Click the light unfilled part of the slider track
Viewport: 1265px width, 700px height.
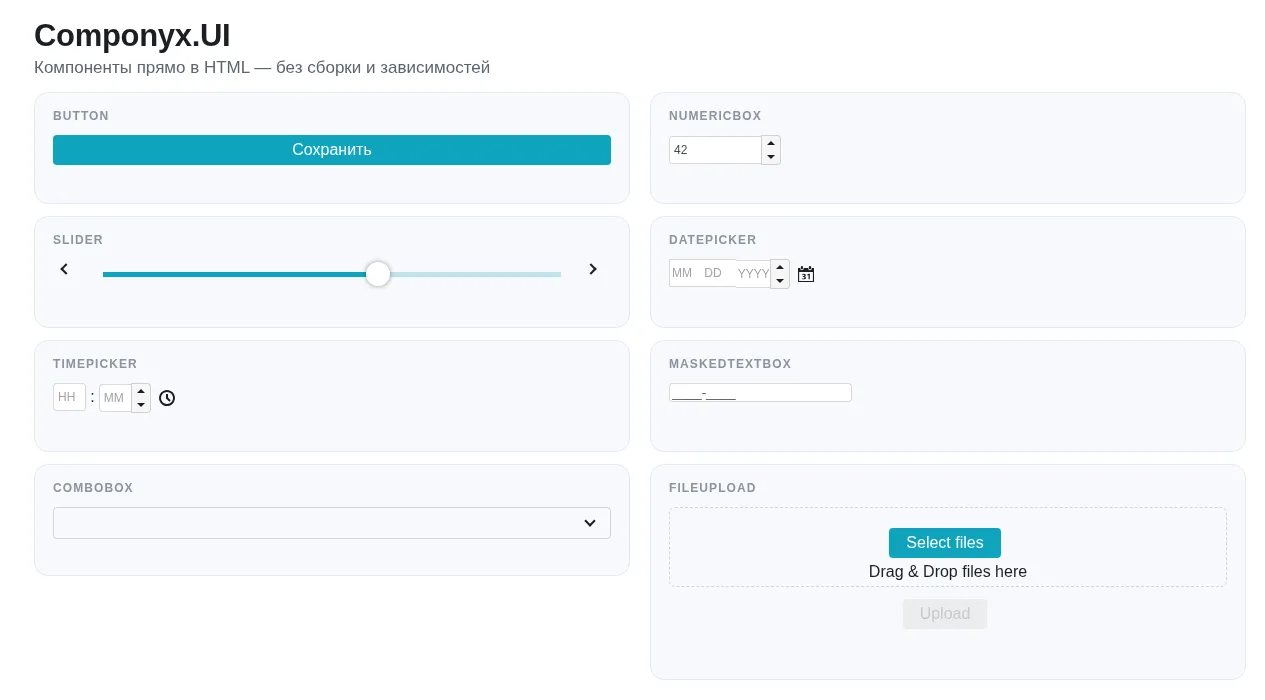coord(476,274)
